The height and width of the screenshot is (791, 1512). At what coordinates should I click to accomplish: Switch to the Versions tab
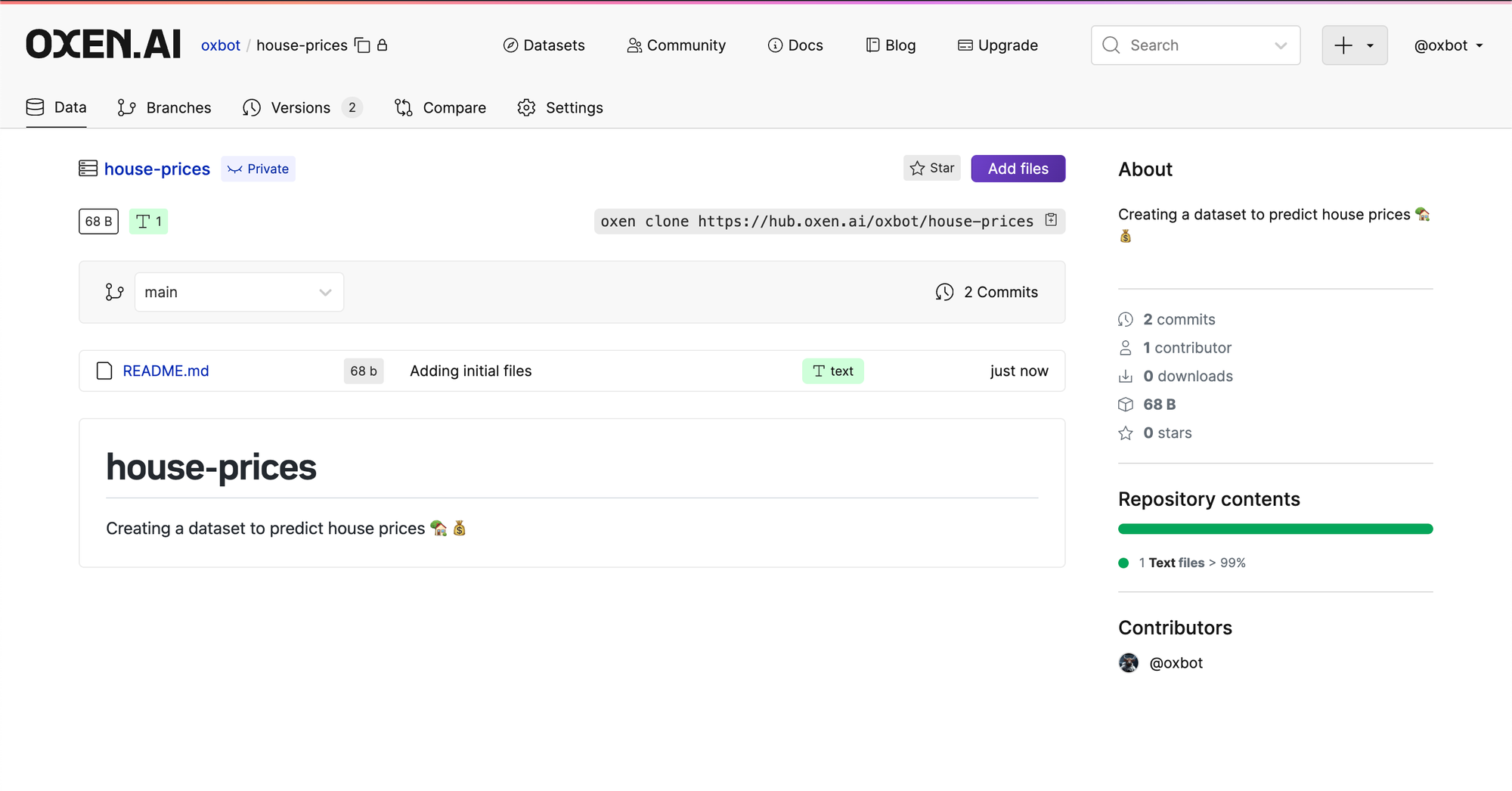[x=302, y=107]
